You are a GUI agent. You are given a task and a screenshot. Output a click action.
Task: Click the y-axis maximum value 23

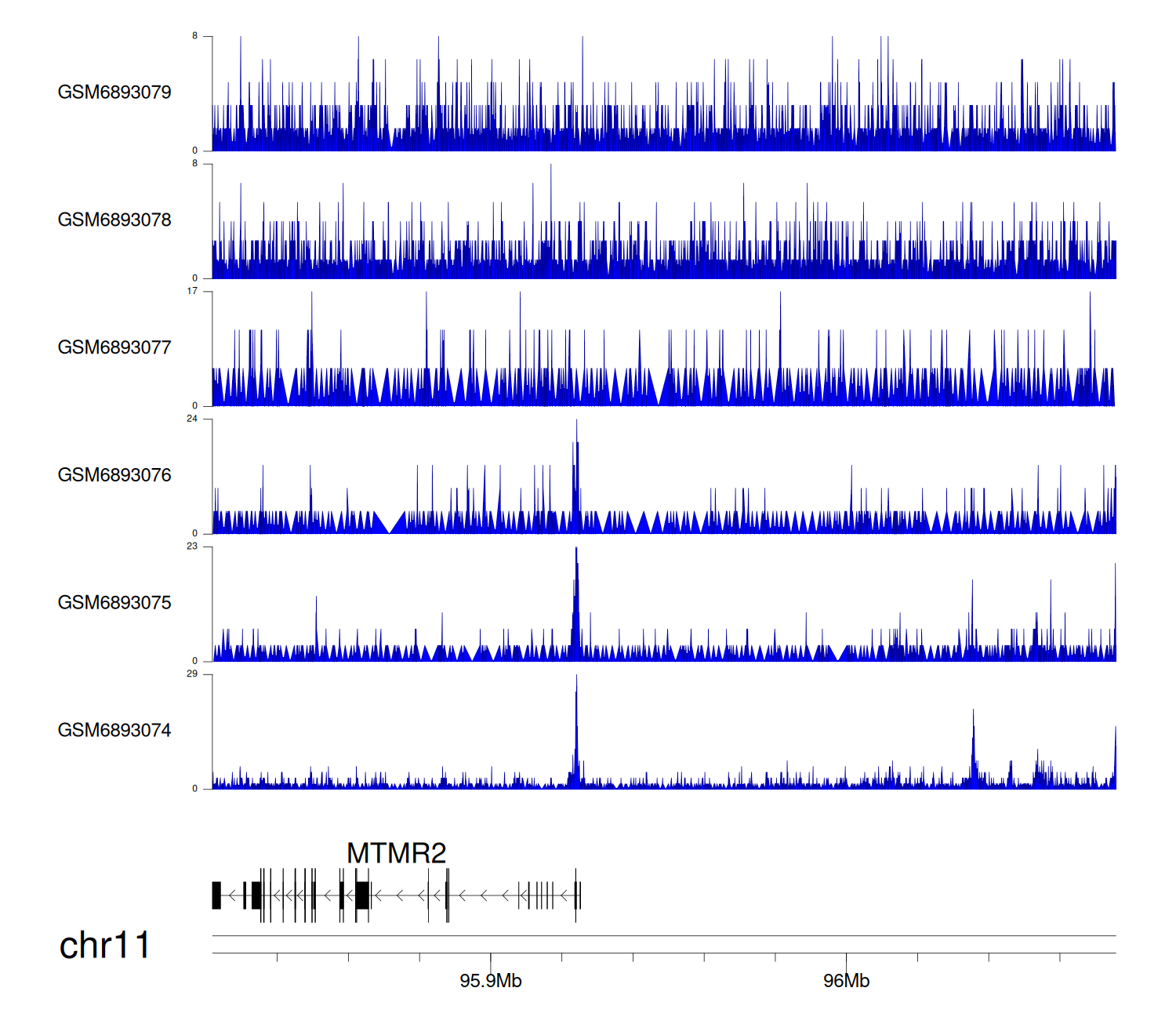pyautogui.click(x=192, y=547)
